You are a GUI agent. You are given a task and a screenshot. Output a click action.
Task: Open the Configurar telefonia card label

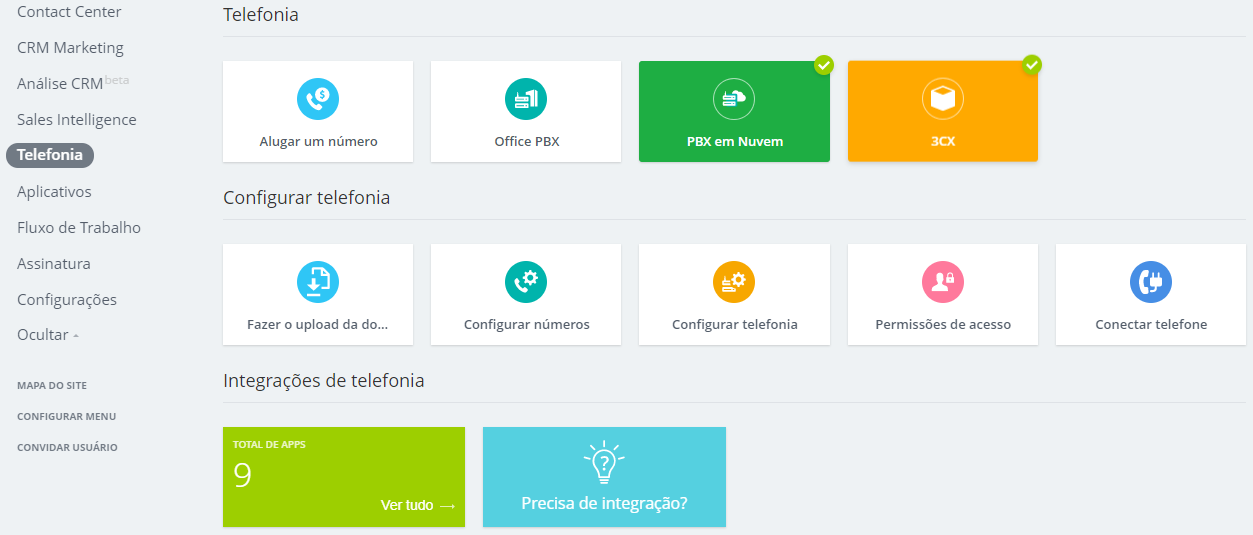(x=735, y=324)
